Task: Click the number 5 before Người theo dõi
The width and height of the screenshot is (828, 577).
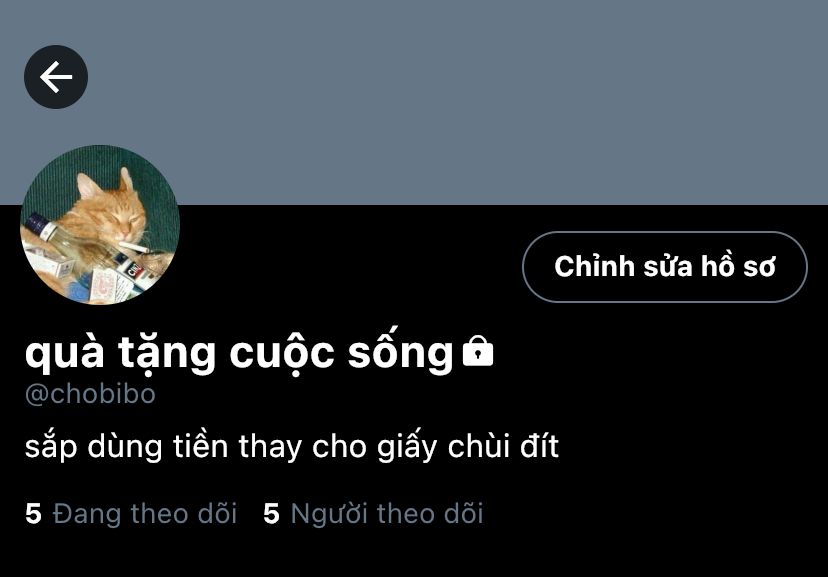Action: (271, 514)
